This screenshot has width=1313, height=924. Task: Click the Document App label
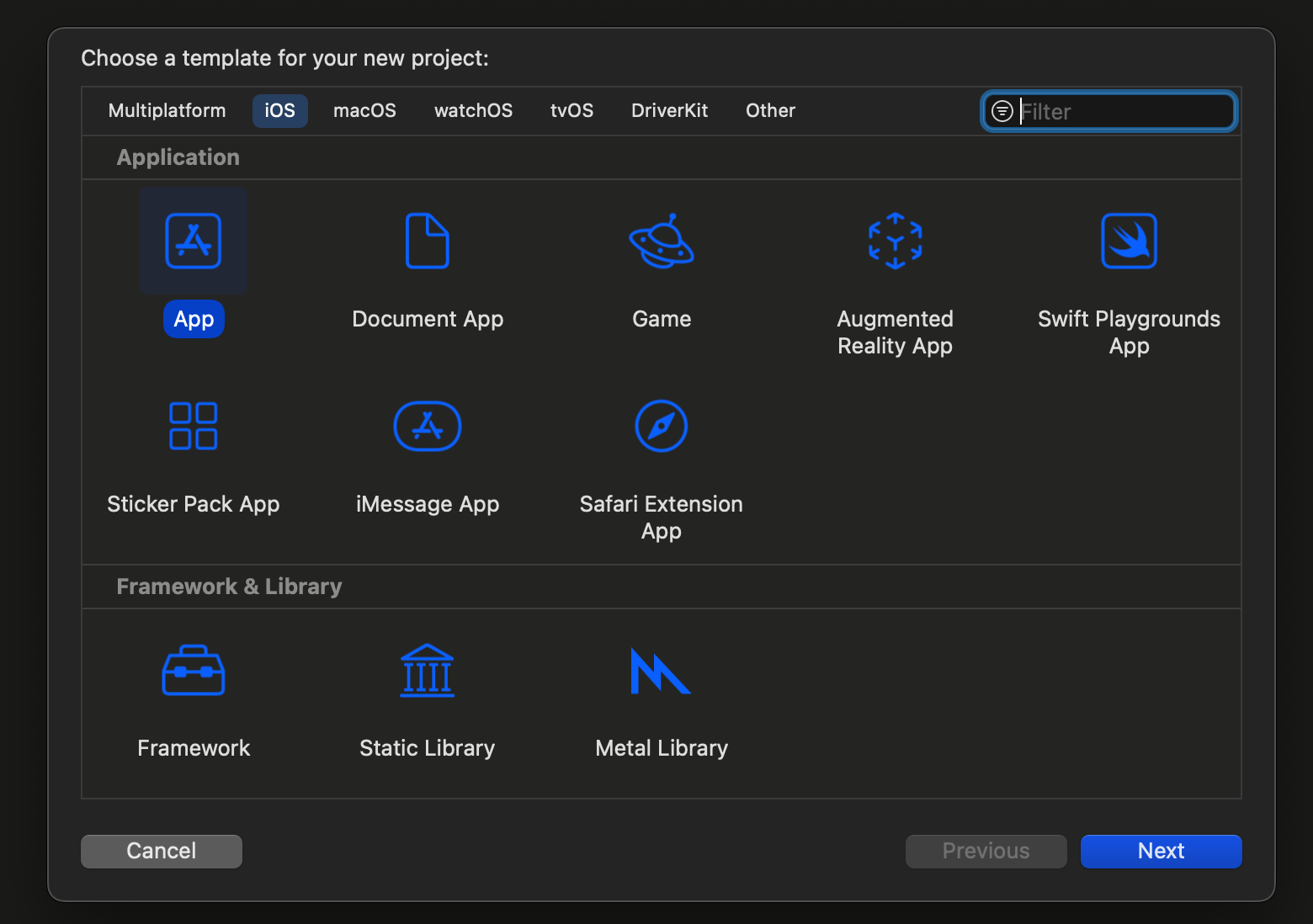[x=428, y=319]
